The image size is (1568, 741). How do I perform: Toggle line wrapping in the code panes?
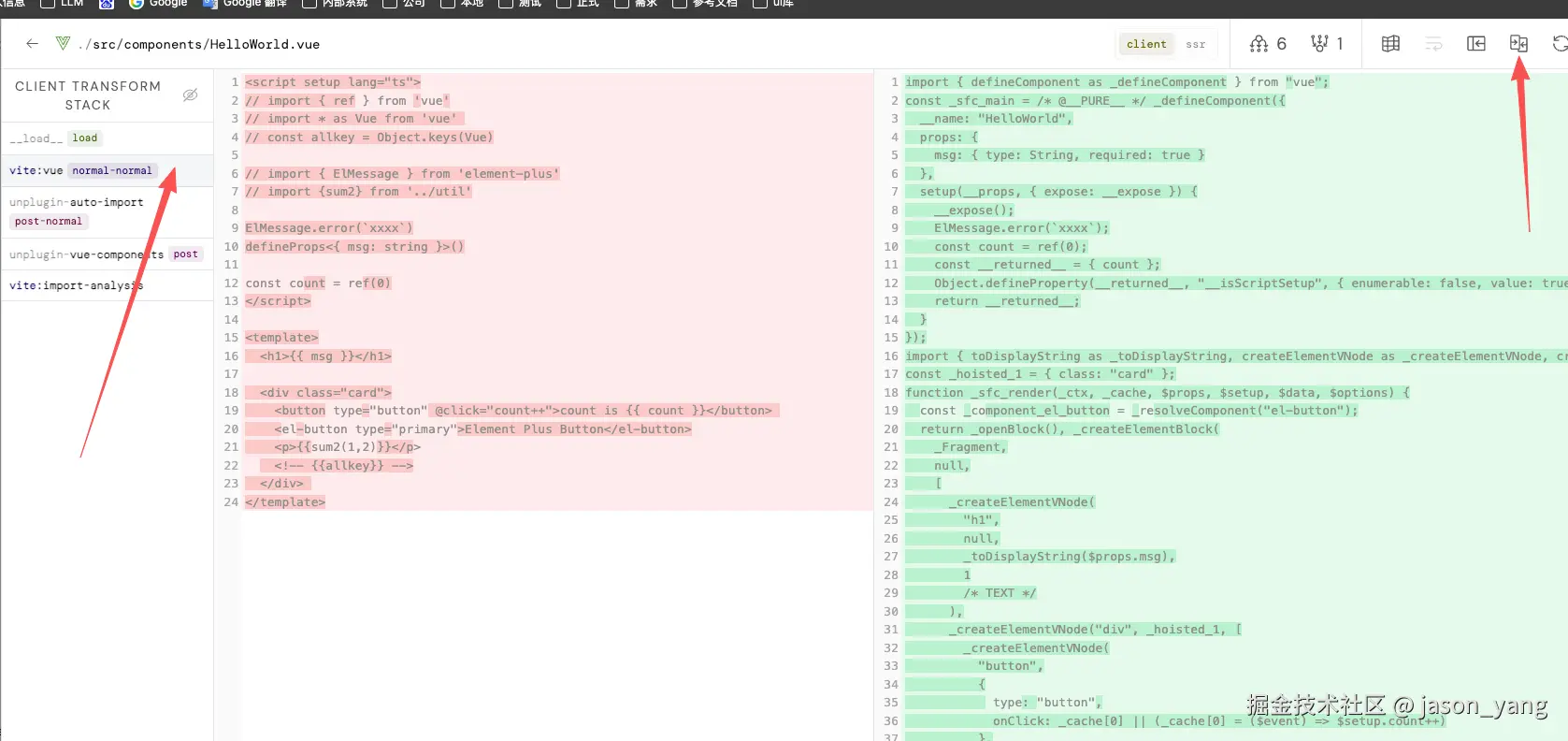(1433, 44)
